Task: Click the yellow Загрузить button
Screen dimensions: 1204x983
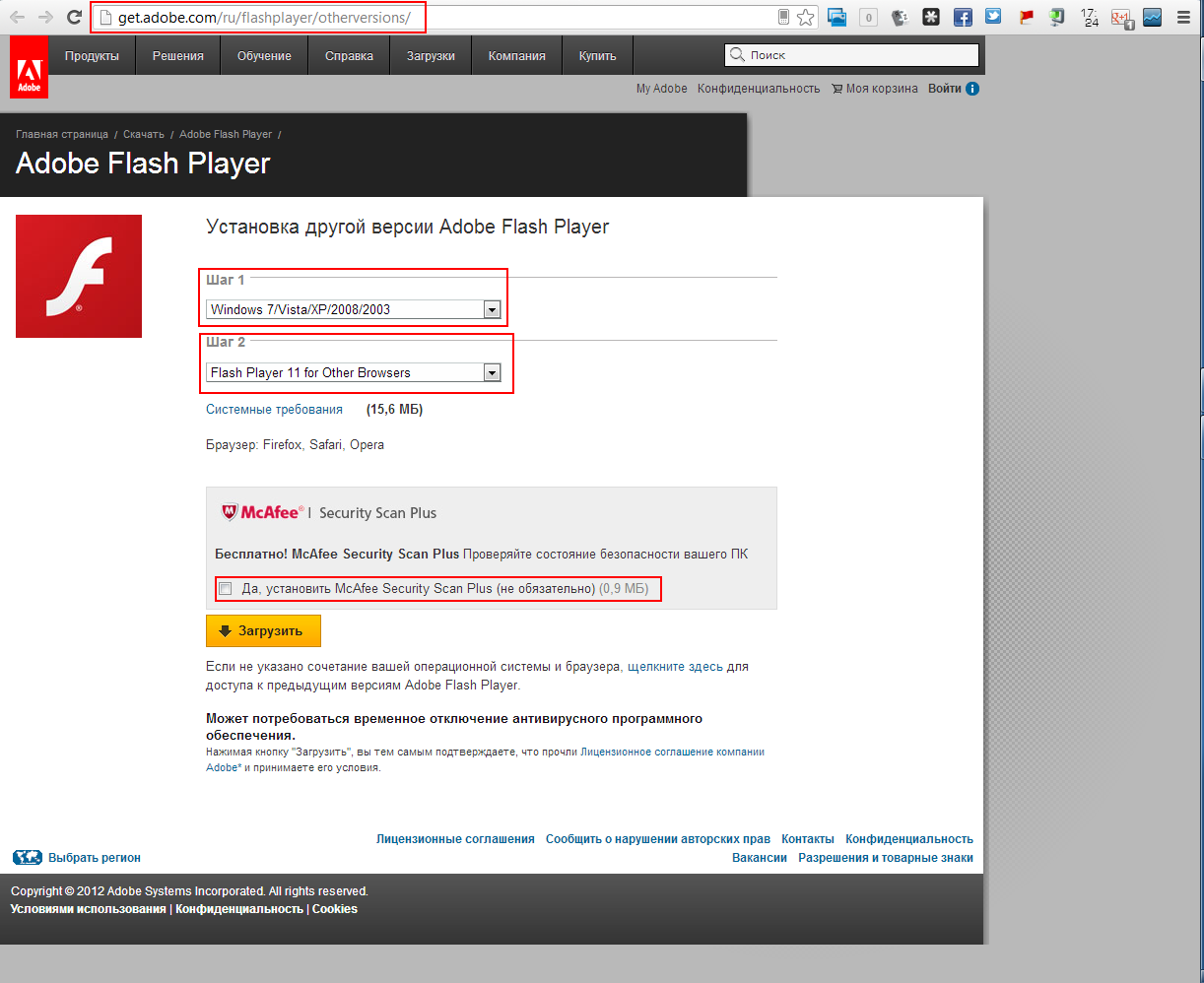Action: (x=263, y=631)
